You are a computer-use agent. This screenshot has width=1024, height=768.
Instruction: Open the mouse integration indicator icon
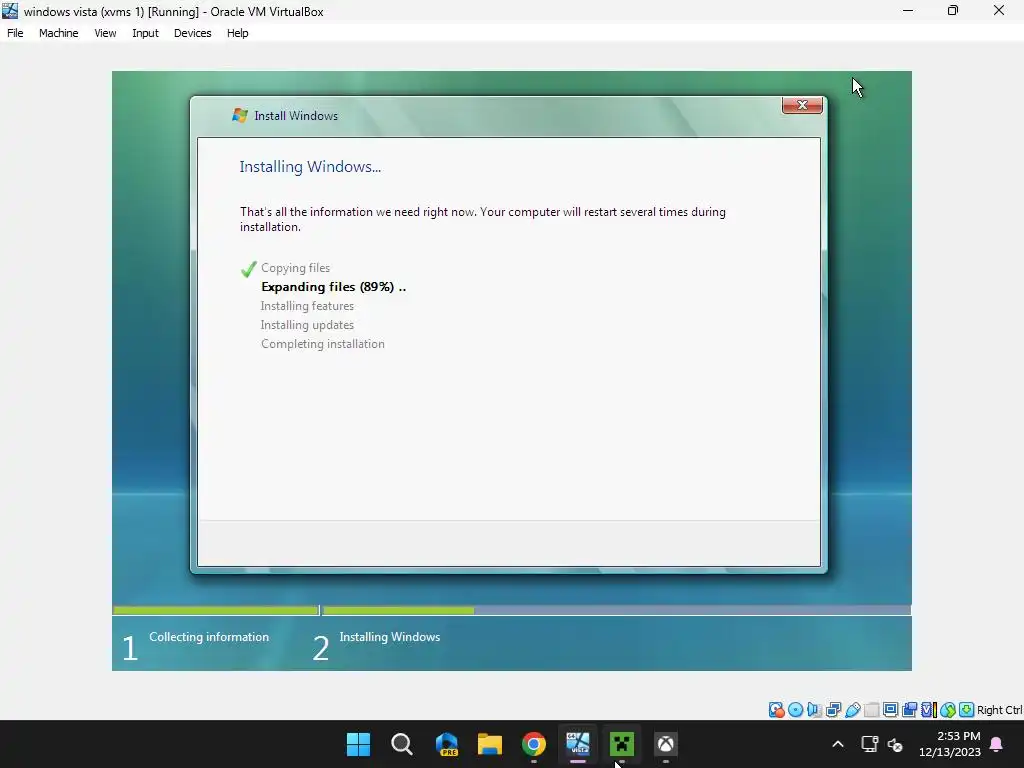(x=948, y=710)
